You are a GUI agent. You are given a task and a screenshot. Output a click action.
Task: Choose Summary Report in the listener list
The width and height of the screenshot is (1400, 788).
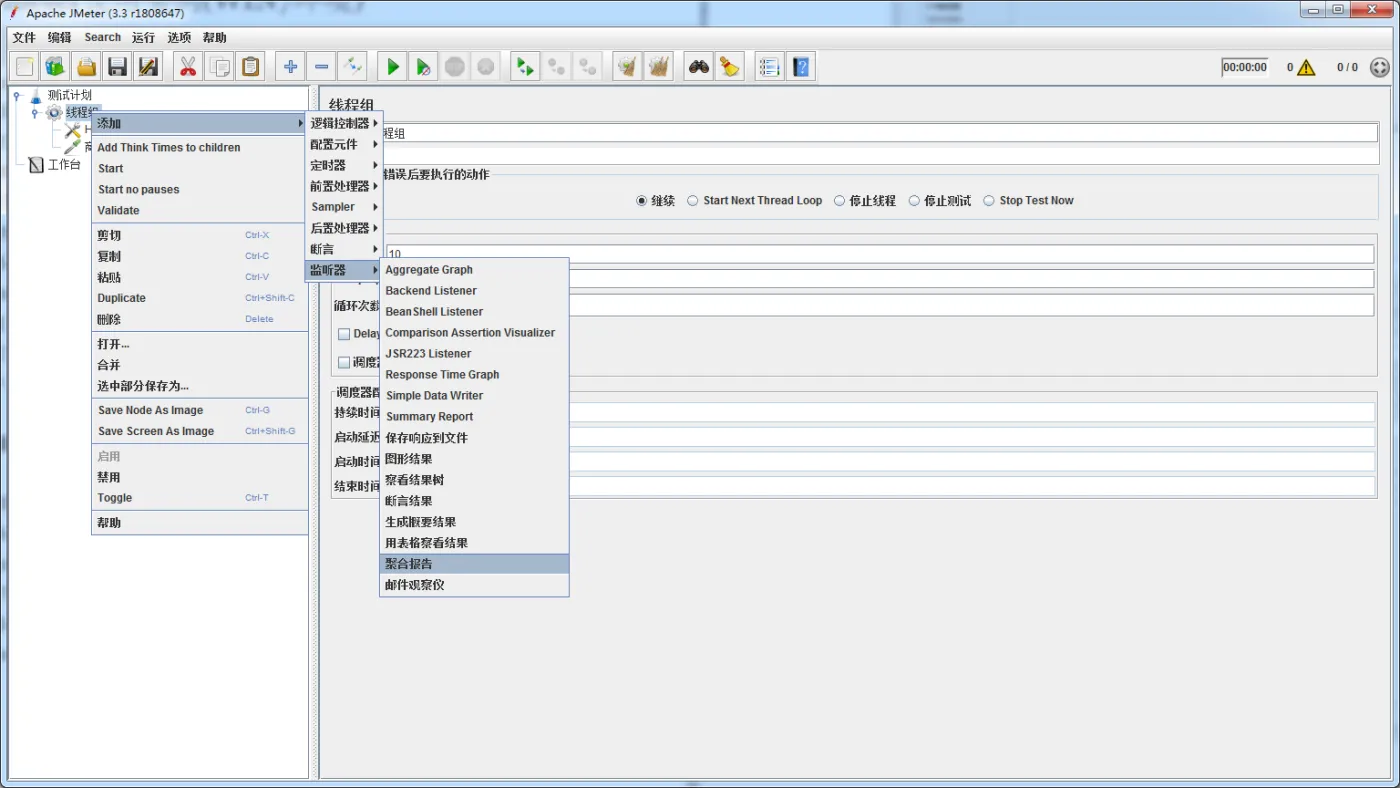tap(430, 417)
